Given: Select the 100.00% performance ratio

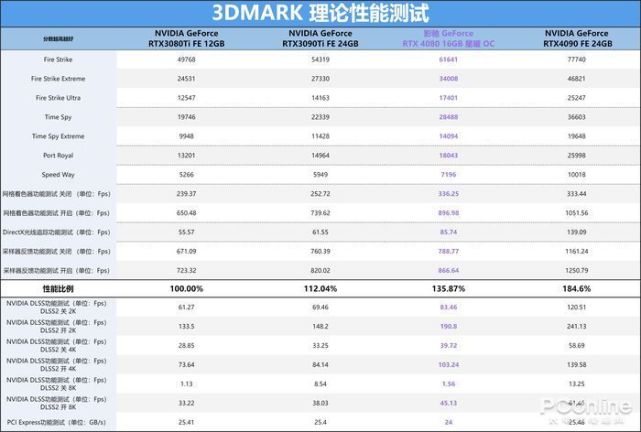Looking at the screenshot, I should [186, 289].
